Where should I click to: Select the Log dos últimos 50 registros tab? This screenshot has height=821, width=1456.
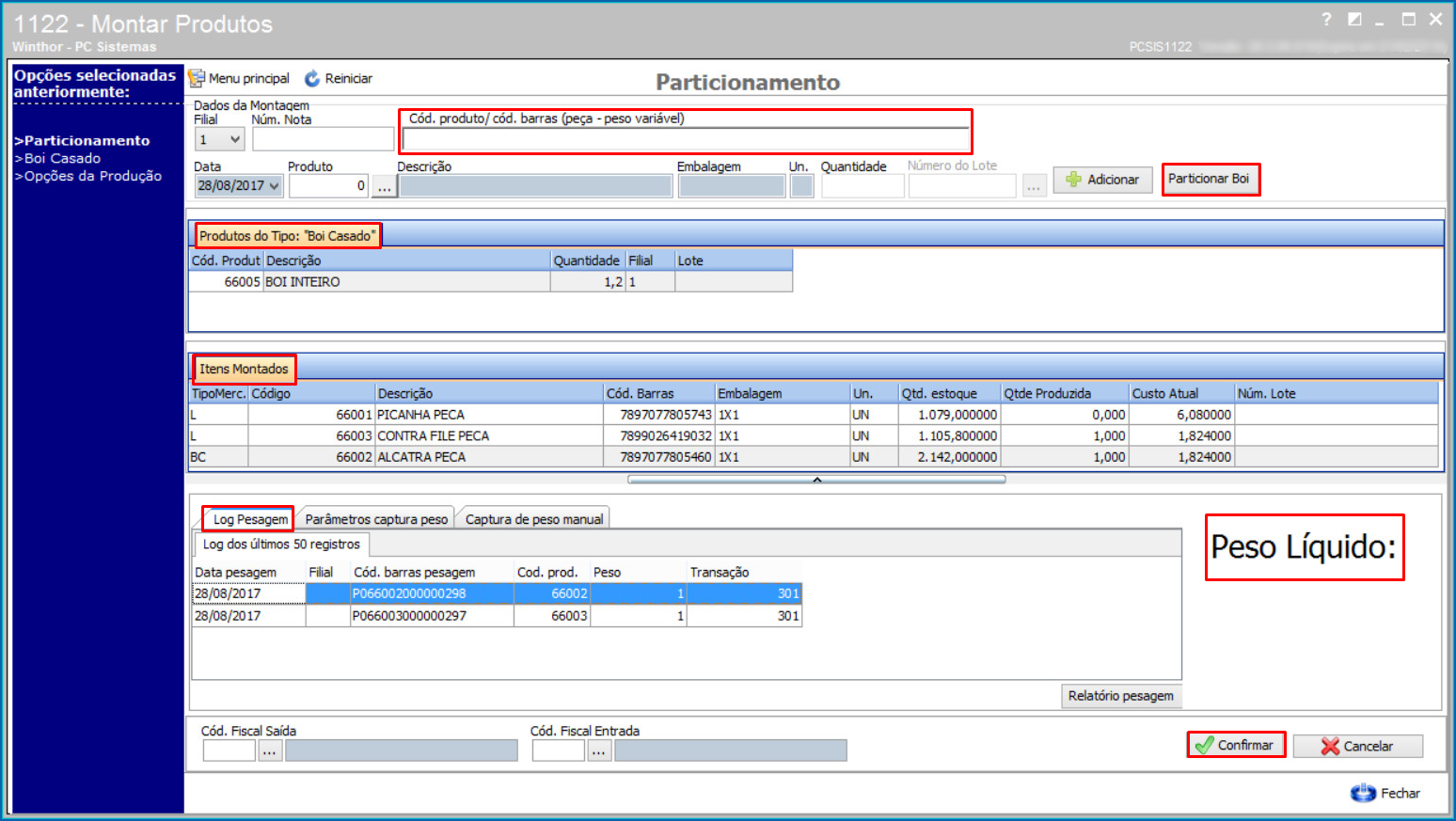[x=281, y=545]
